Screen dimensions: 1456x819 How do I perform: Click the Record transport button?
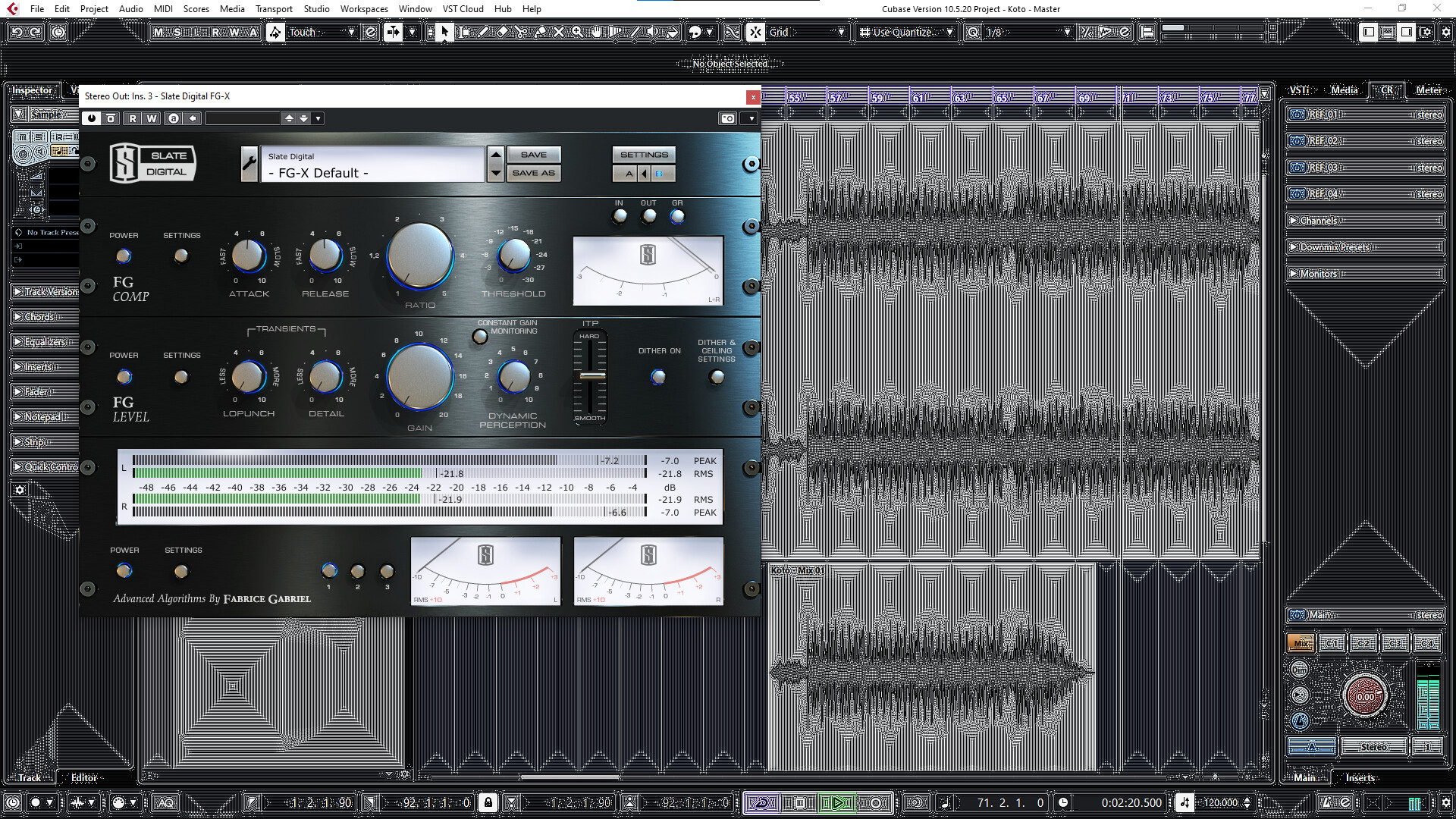tap(876, 802)
